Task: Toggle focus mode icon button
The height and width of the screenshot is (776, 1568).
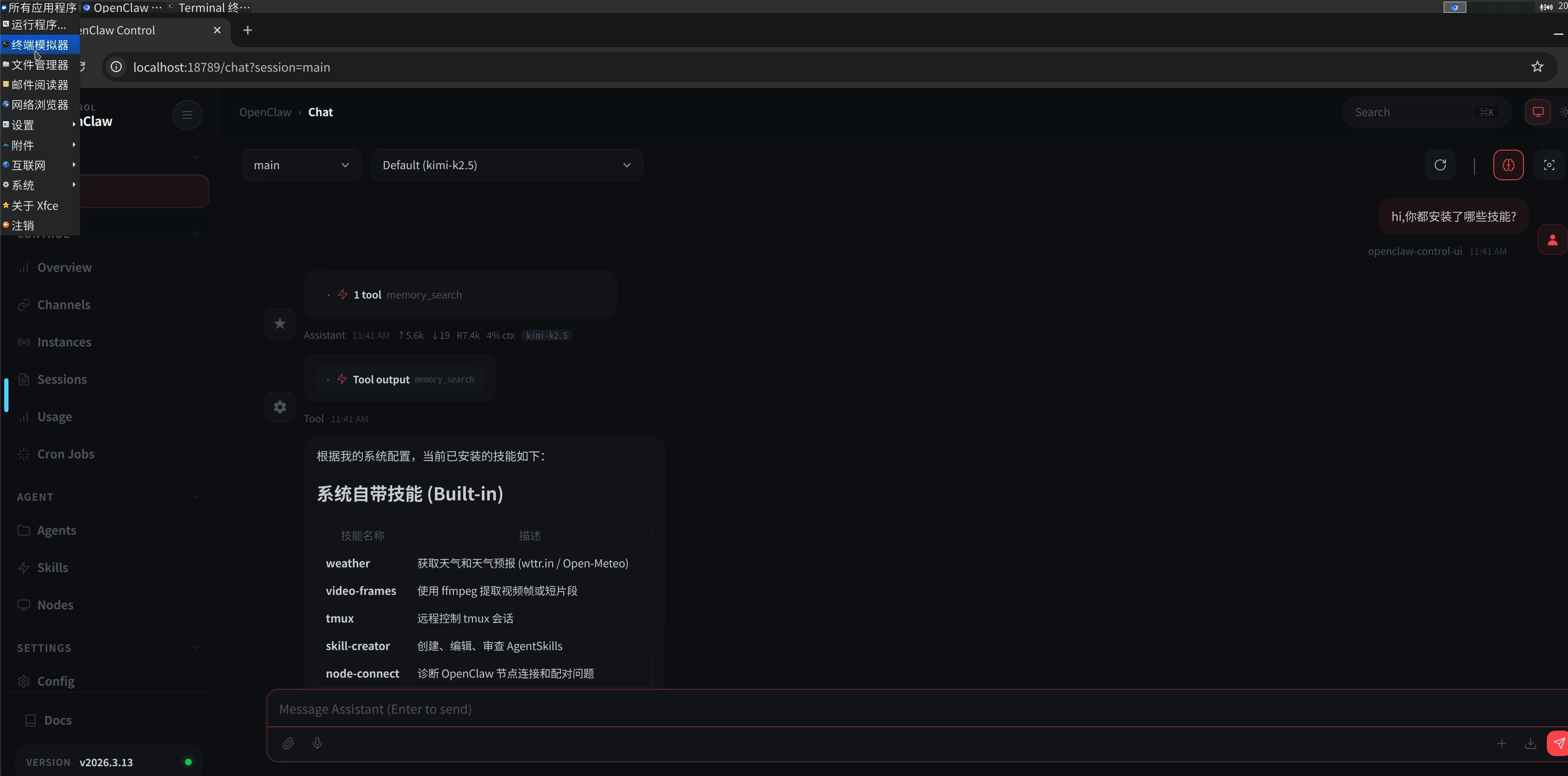Action: (1548, 165)
